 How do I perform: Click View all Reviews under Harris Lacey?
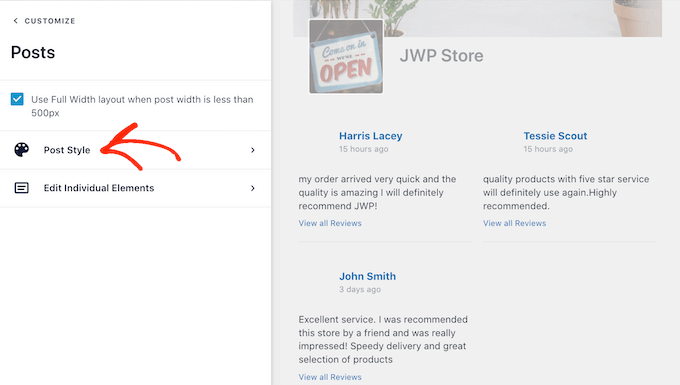coord(330,223)
